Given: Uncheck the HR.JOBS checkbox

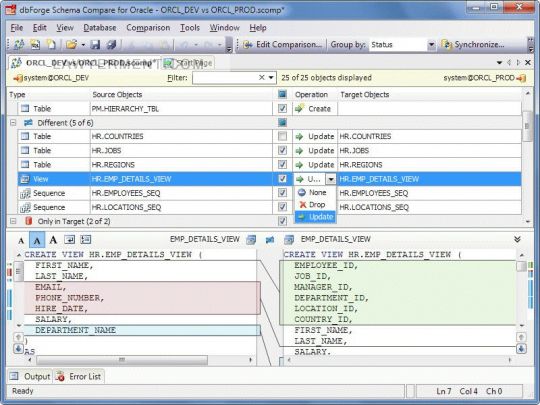Looking at the screenshot, I should click(x=282, y=150).
